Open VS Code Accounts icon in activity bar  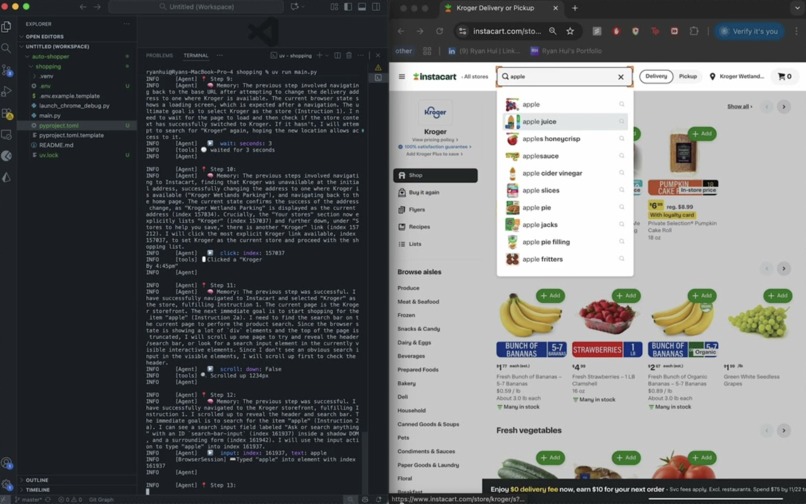(7, 463)
